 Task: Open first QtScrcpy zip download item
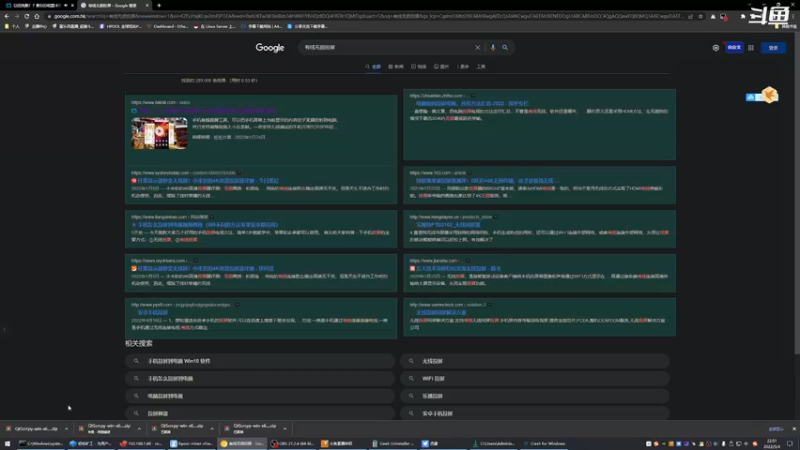coord(33,429)
